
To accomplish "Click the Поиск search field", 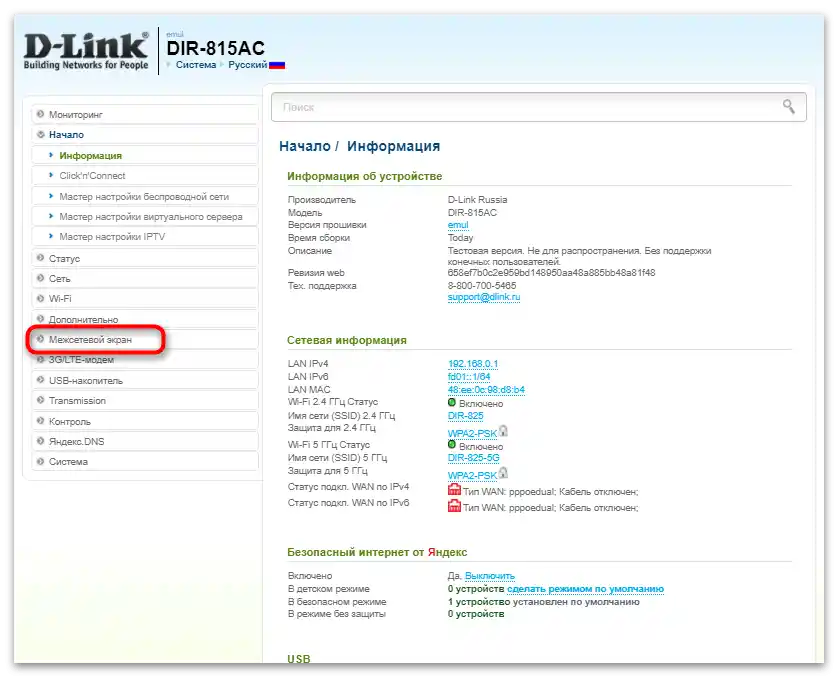I will [539, 107].
